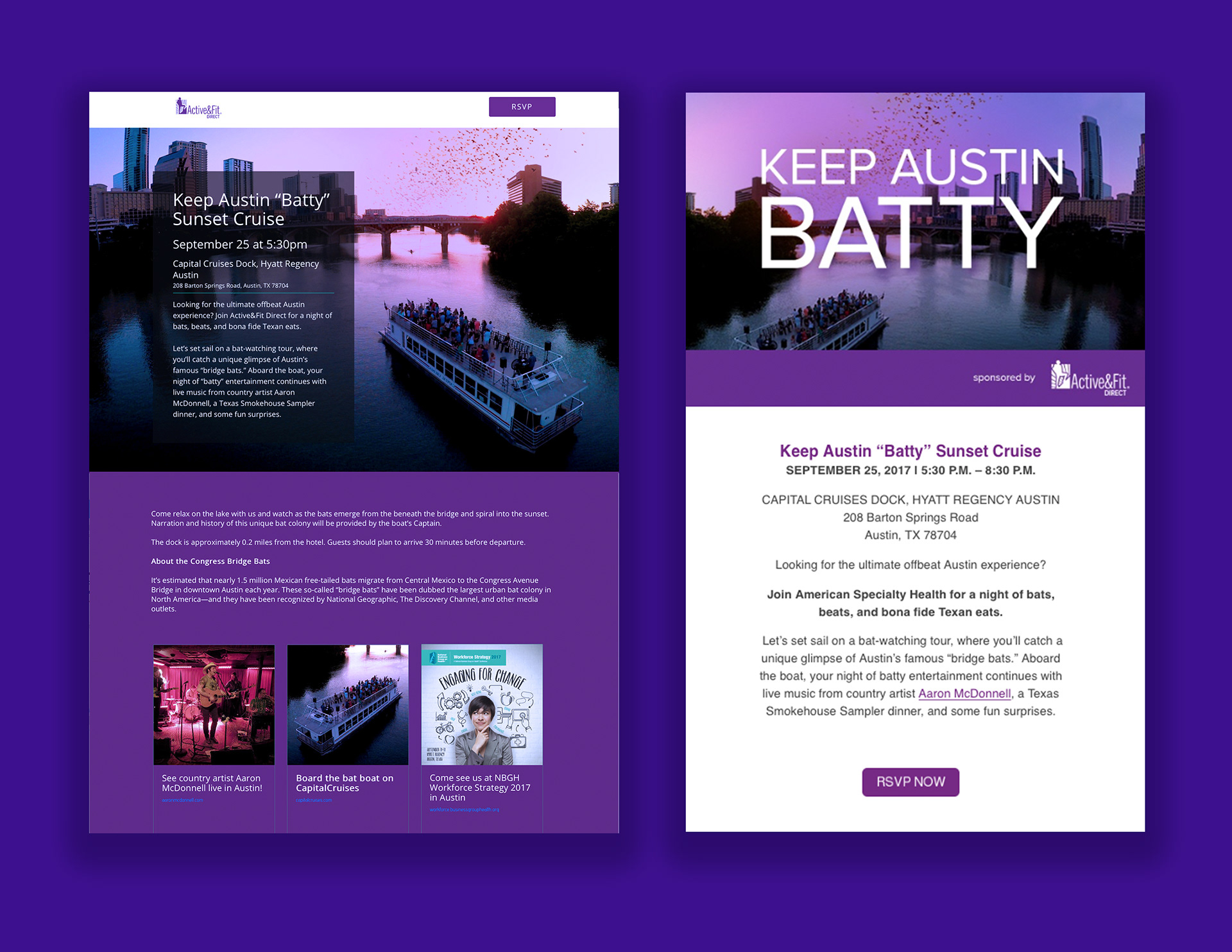The image size is (1232, 952).
Task: Open the Workforce Strategy 2017 poster thumbnail
Action: pyautogui.click(x=482, y=704)
